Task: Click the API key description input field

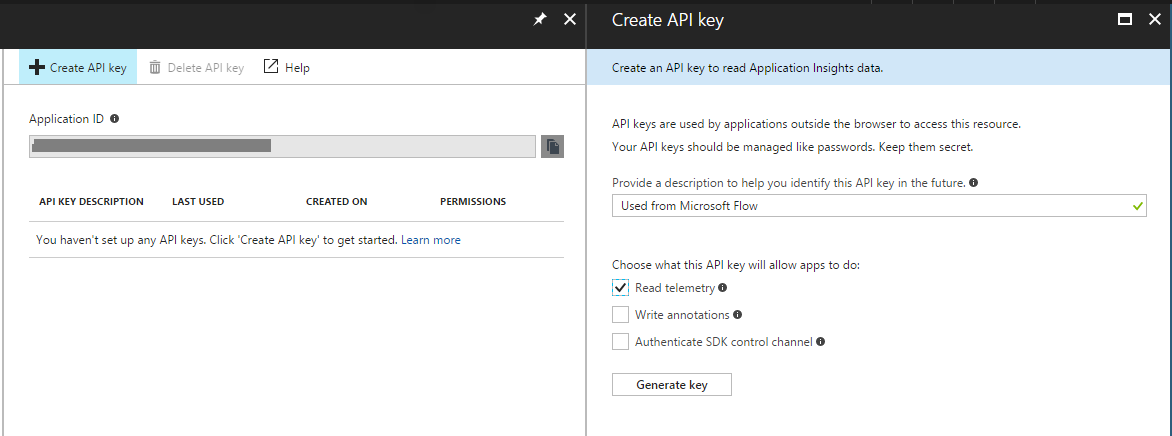Action: click(x=870, y=206)
